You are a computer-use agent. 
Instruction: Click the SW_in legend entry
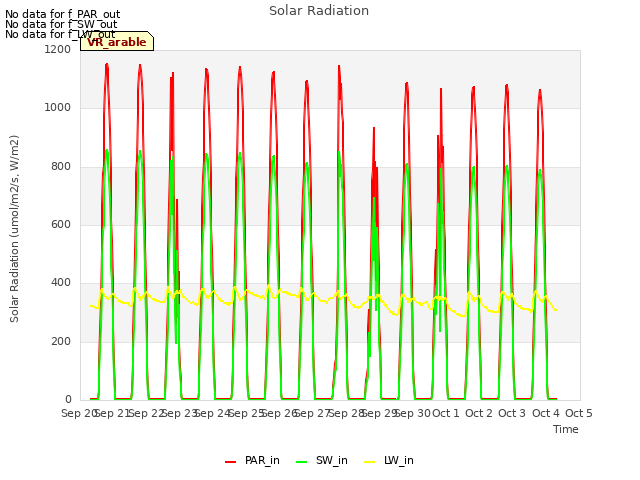pos(322,460)
